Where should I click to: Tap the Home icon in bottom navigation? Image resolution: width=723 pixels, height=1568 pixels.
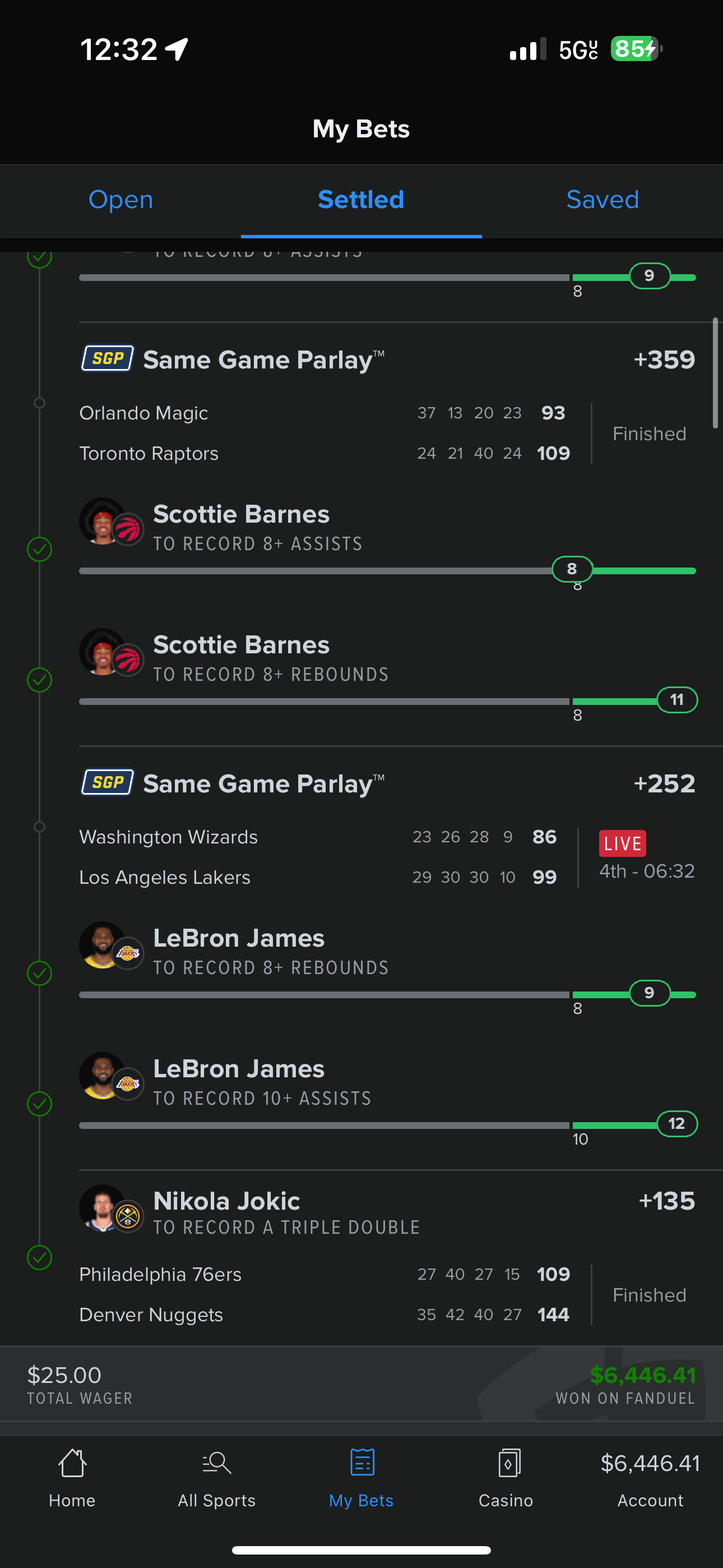click(x=72, y=1462)
